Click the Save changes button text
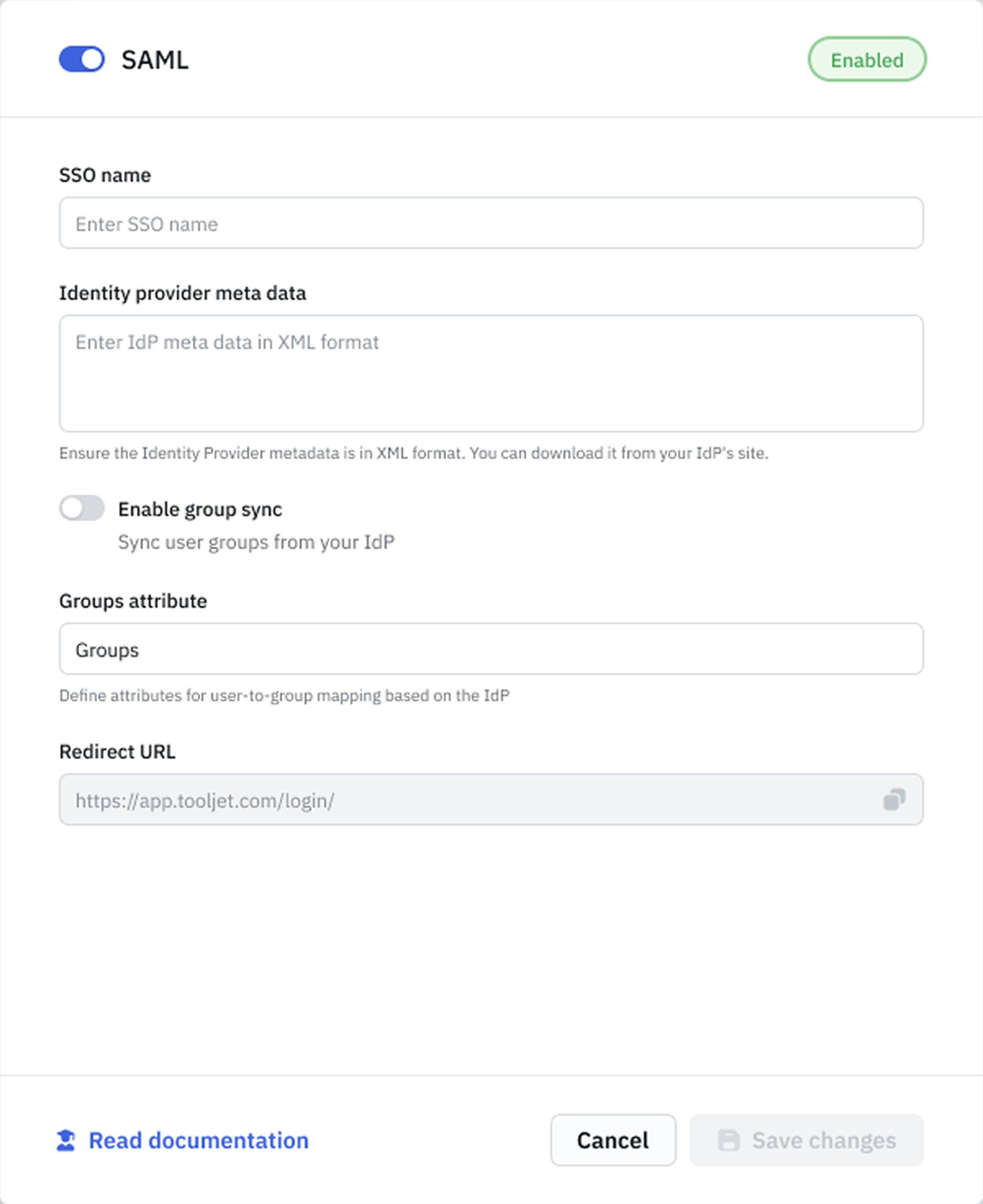This screenshot has height=1204, width=983. (x=824, y=1140)
